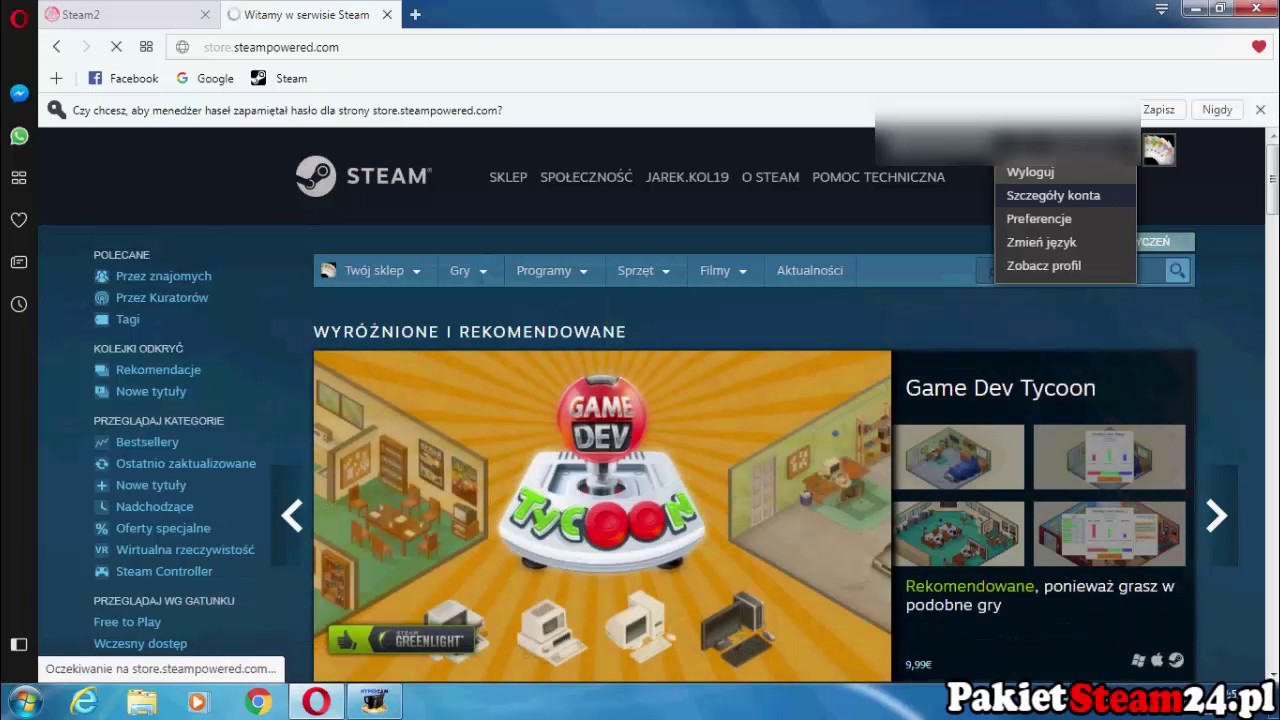Open Google Chrome from the taskbar

[x=258, y=702]
